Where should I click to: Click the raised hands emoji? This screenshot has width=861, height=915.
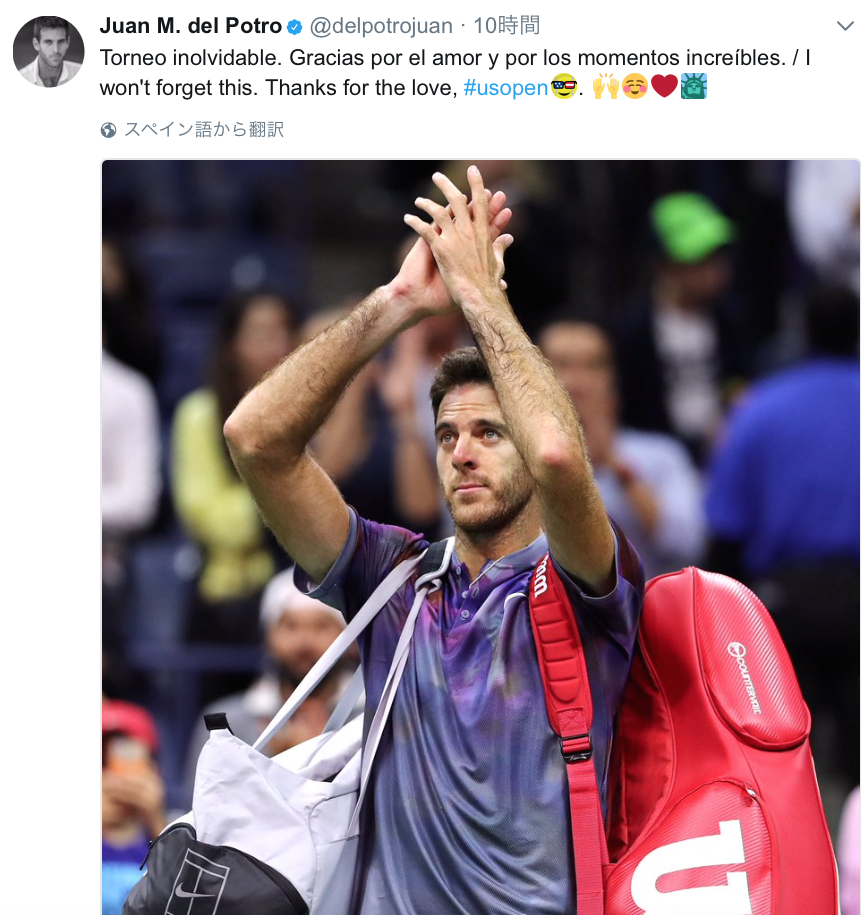click(606, 86)
